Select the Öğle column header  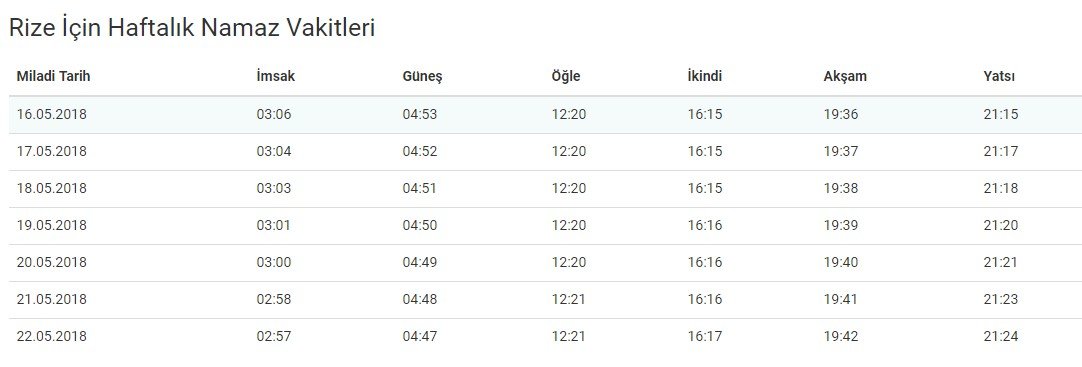566,77
